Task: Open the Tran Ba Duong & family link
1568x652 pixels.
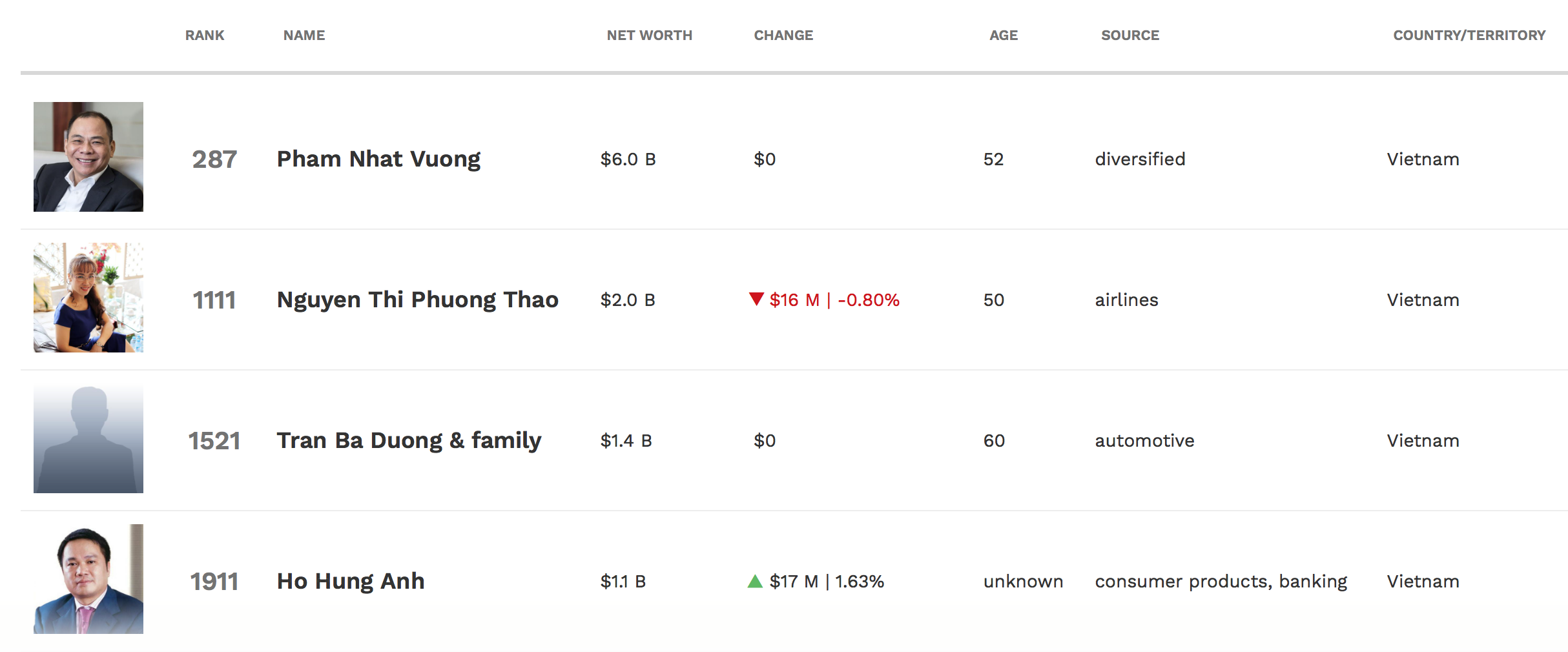Action: (409, 441)
